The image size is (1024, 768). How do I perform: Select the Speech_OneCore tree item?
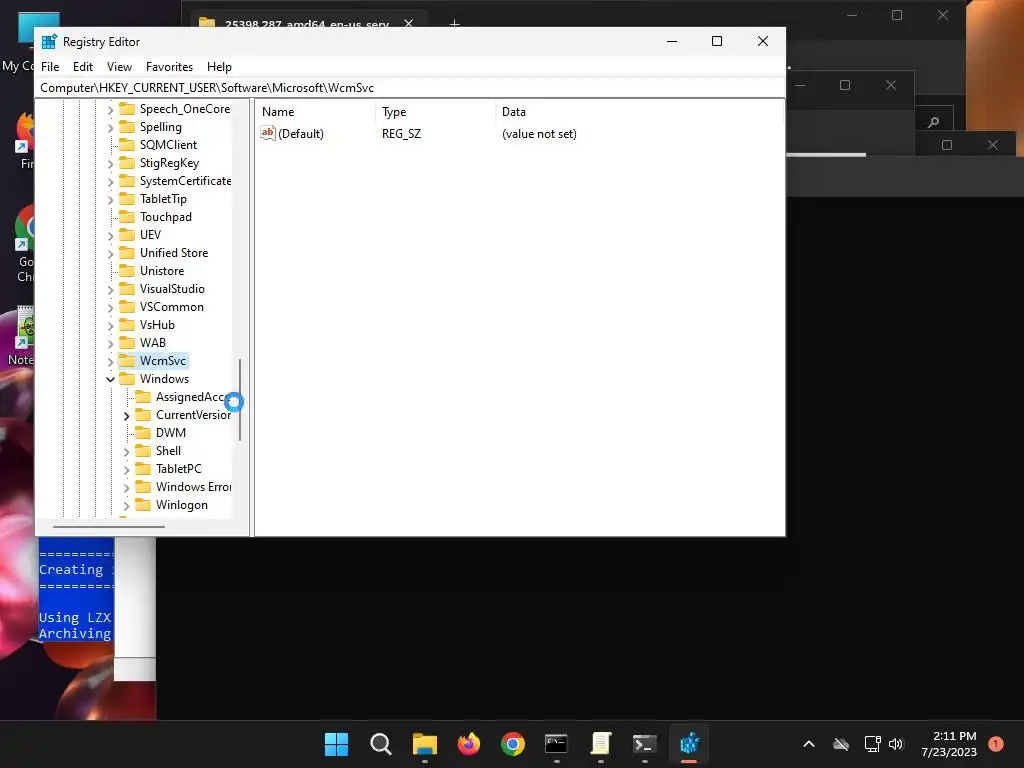pyautogui.click(x=185, y=109)
